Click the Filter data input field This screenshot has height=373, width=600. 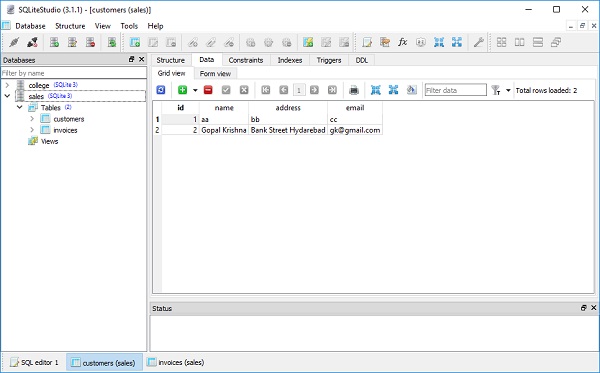point(455,90)
